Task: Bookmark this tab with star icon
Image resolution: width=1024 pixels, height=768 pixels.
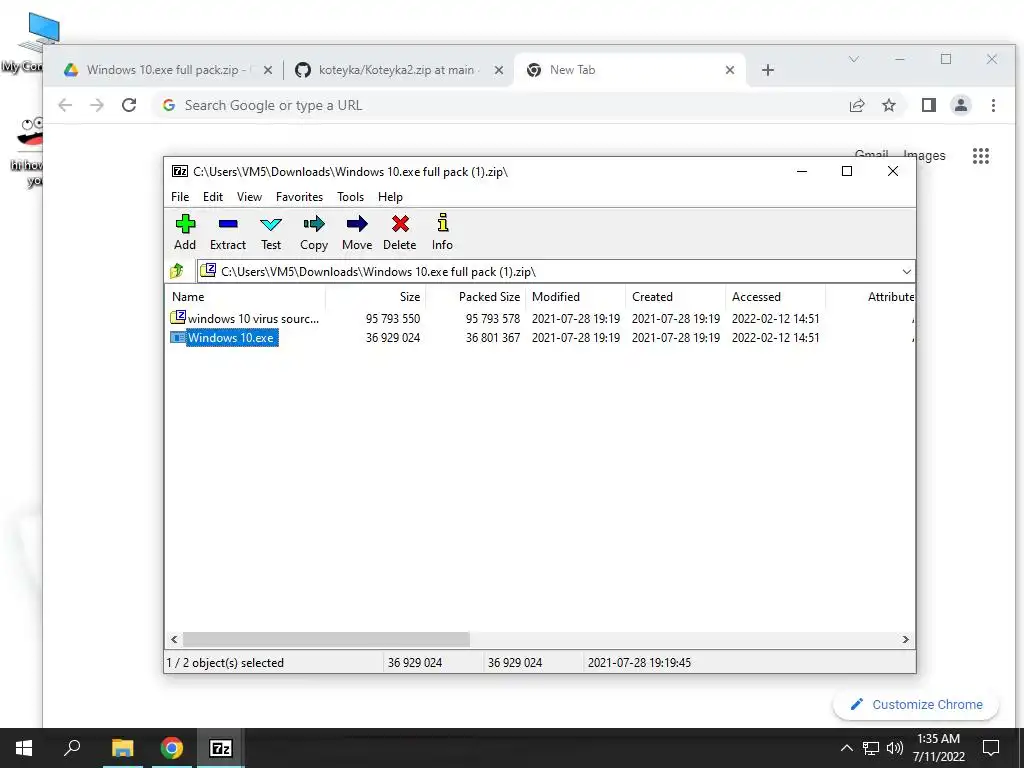Action: [x=889, y=105]
